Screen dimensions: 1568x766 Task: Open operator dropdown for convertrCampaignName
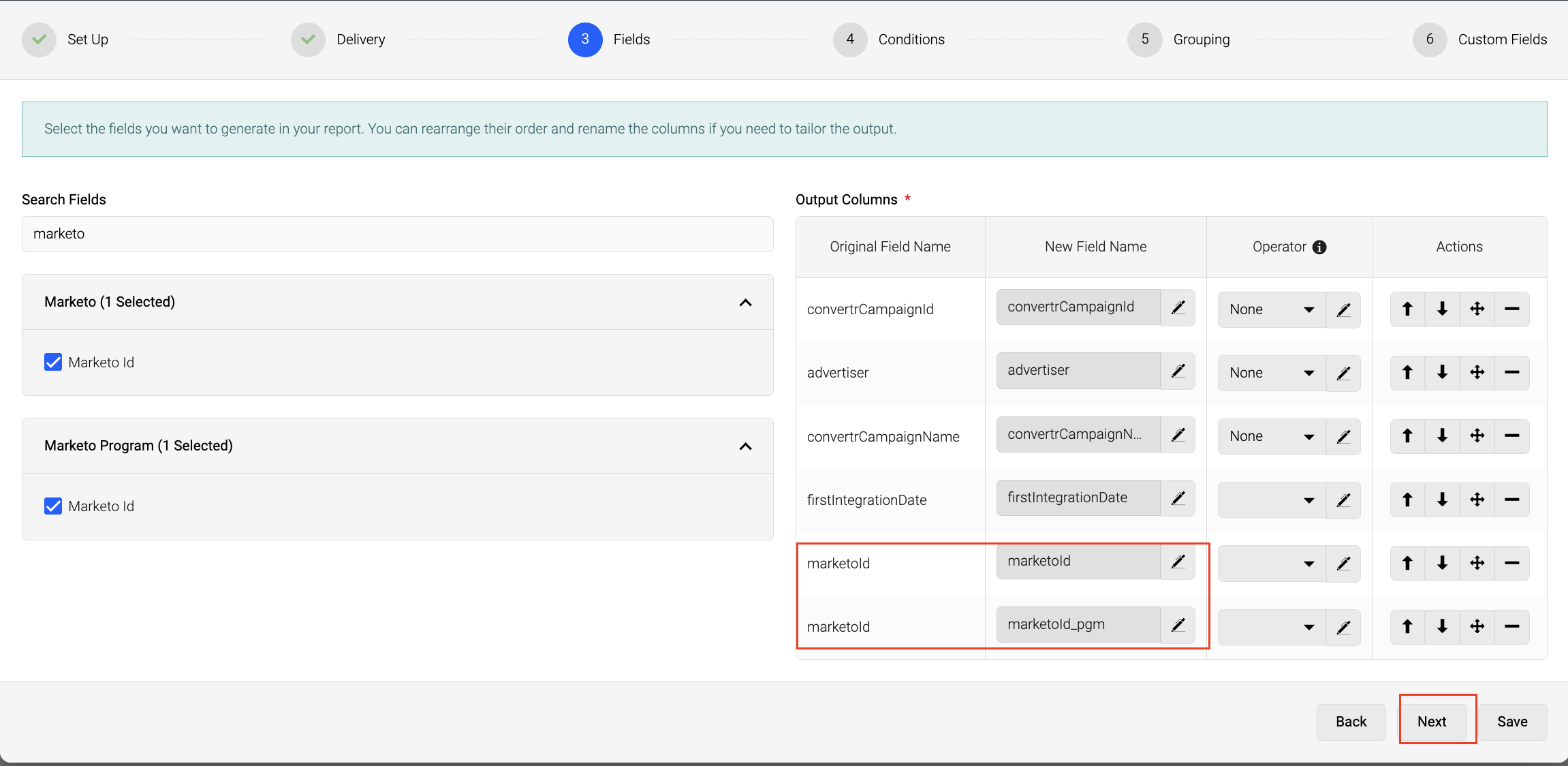[x=1272, y=437]
